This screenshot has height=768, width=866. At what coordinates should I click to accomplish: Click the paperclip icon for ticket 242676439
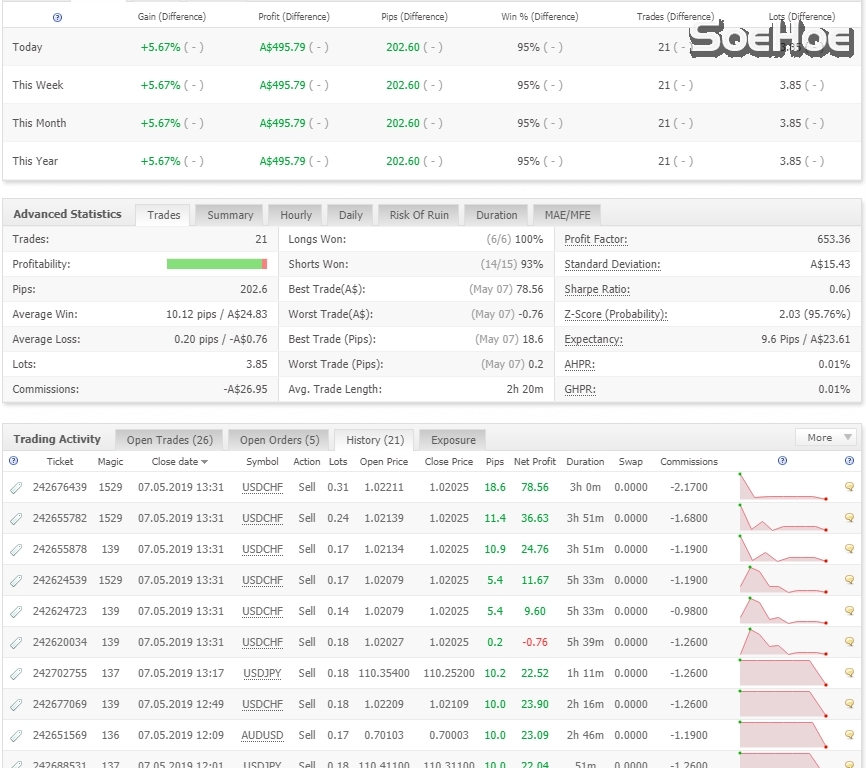16,488
